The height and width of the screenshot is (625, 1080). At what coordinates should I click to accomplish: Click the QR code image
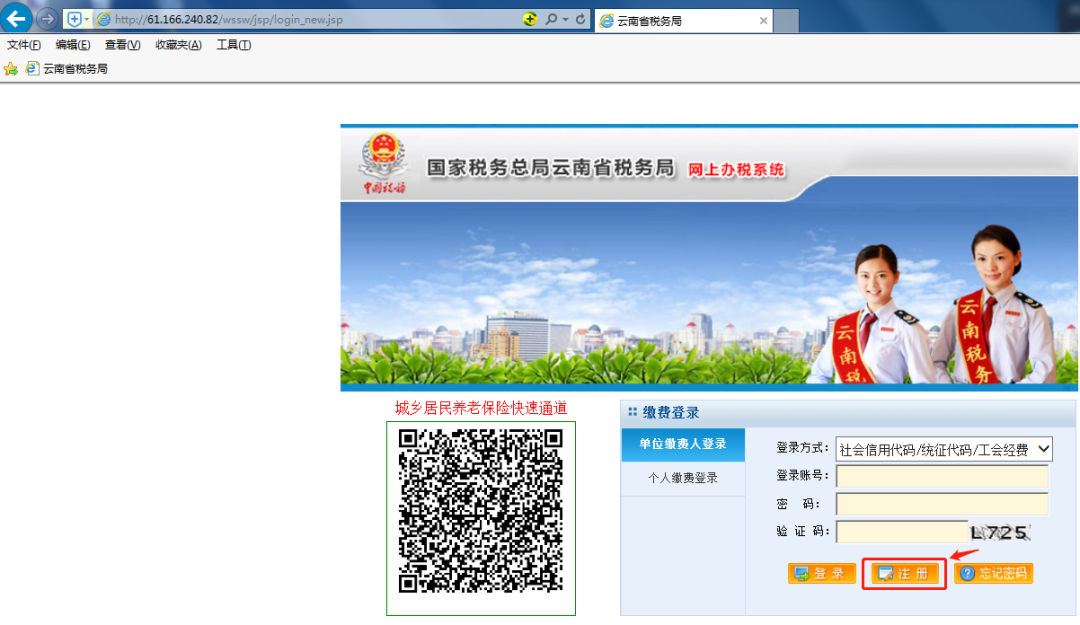[481, 511]
